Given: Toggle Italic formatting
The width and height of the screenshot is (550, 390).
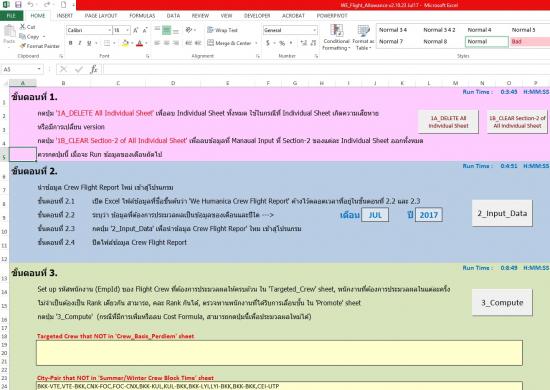Looking at the screenshot, I should pyautogui.click(x=80, y=43).
